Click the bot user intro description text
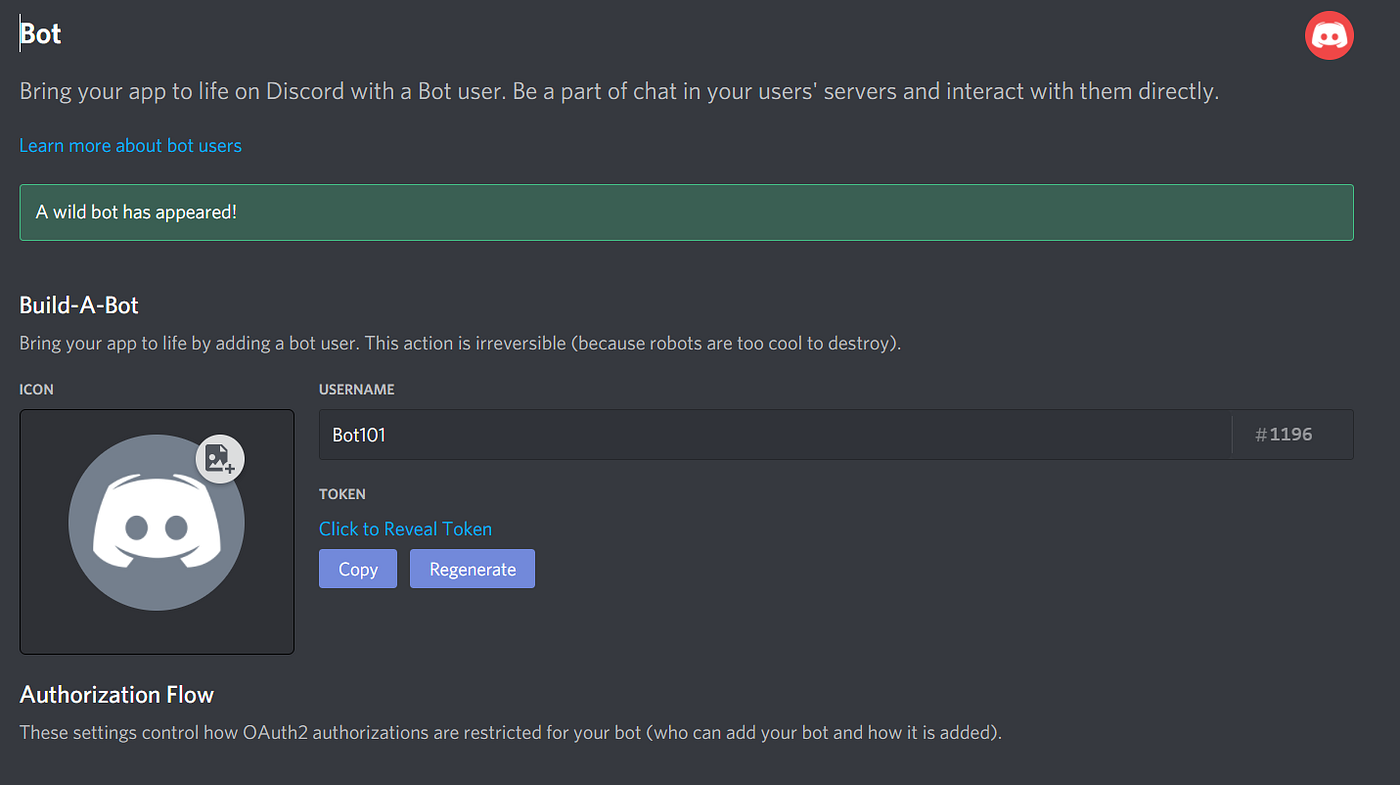 618,91
